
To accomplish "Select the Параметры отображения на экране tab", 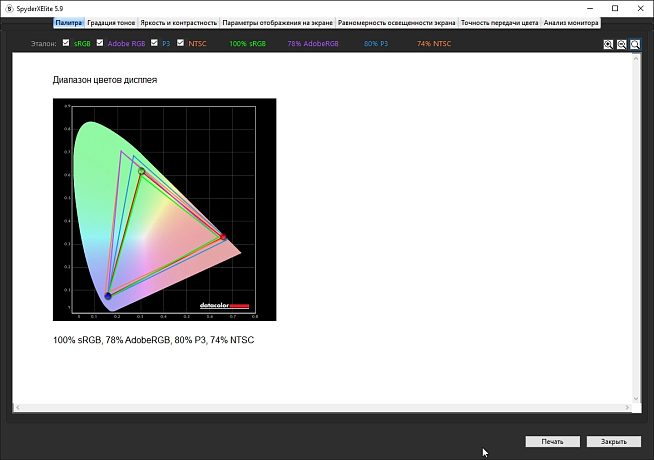I will 277,22.
